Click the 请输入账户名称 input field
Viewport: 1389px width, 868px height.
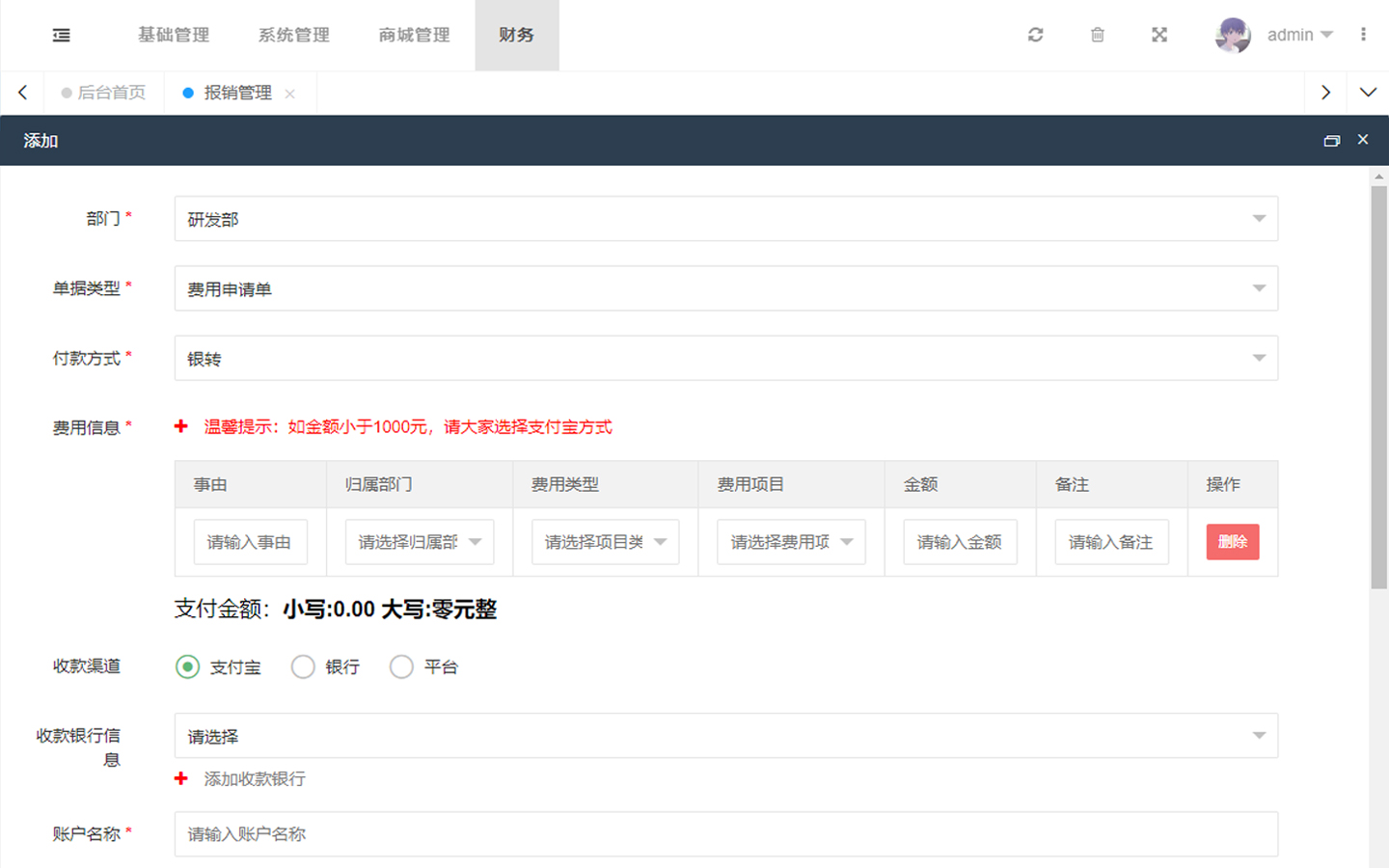725,834
